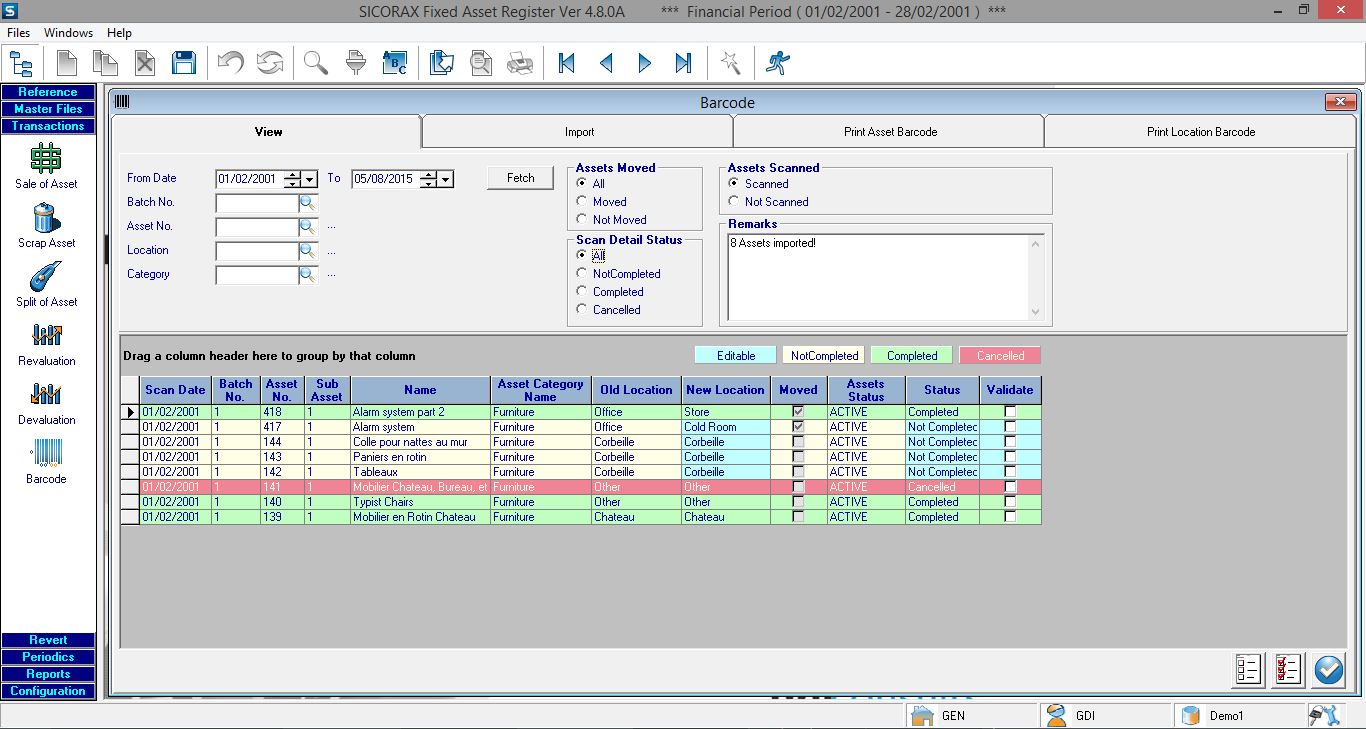The image size is (1366, 729).
Task: Open Search with the magnifier toolbar icon
Action: (x=316, y=64)
